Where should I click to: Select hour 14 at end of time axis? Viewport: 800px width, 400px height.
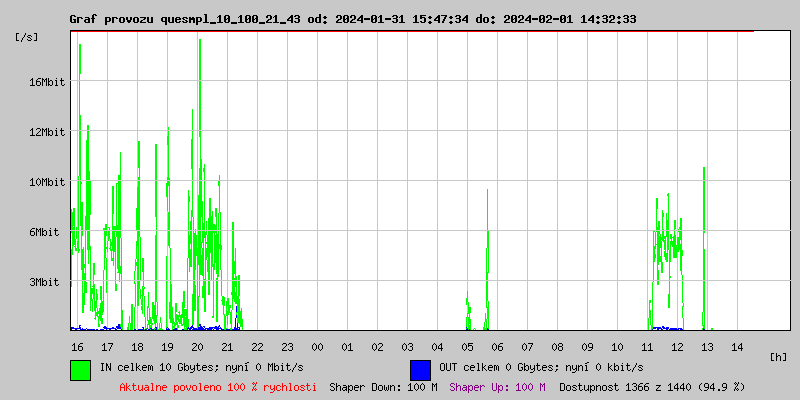click(x=737, y=347)
